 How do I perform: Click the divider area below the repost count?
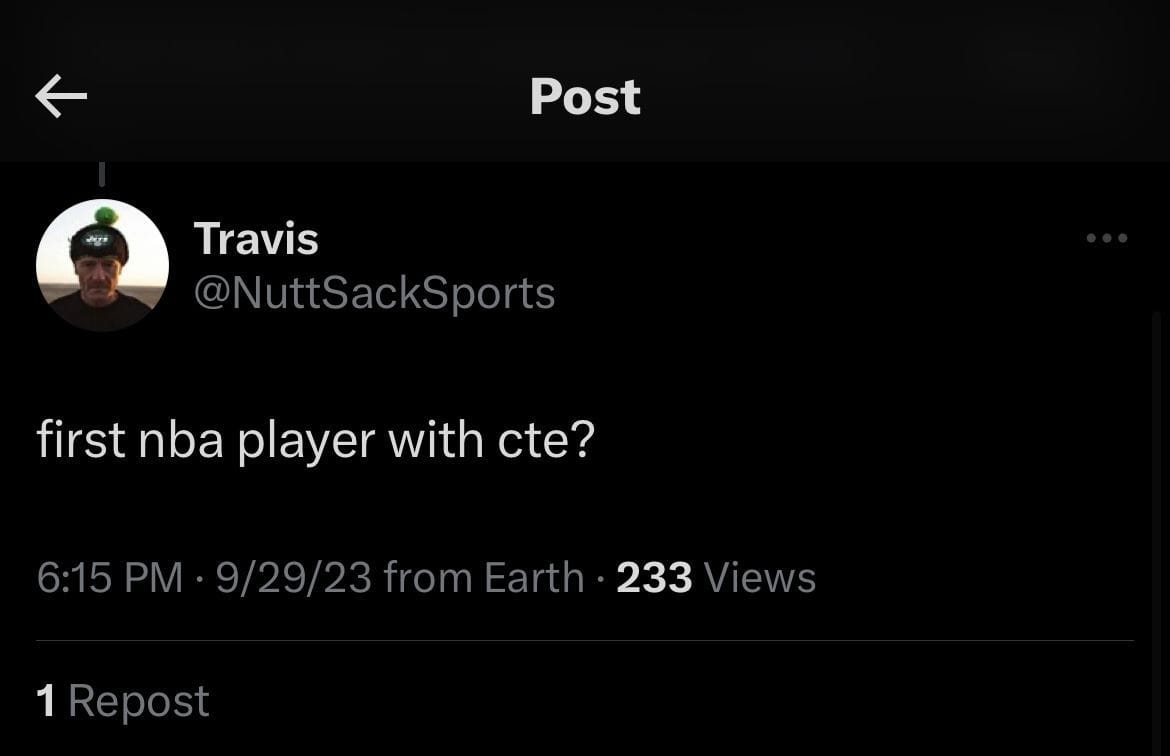pyautogui.click(x=585, y=634)
